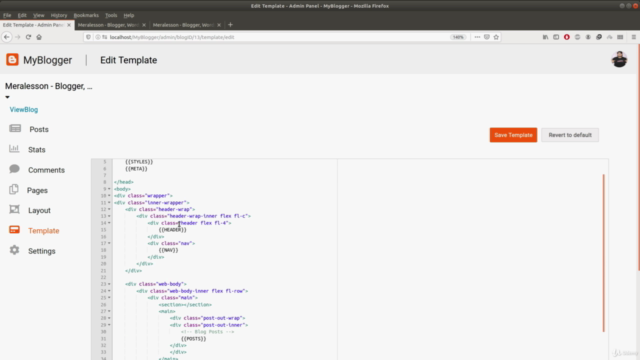This screenshot has width=640, height=360.
Task: Click the browser home icon
Action: tap(39, 37)
